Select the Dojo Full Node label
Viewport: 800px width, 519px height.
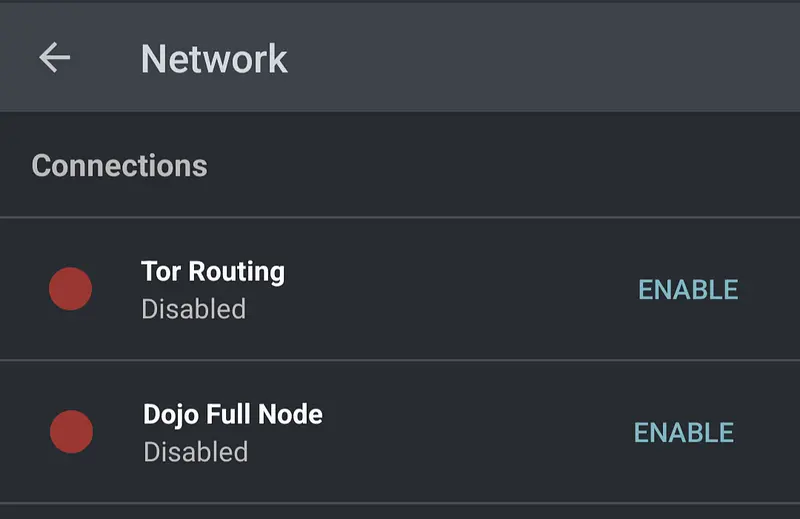pyautogui.click(x=233, y=414)
